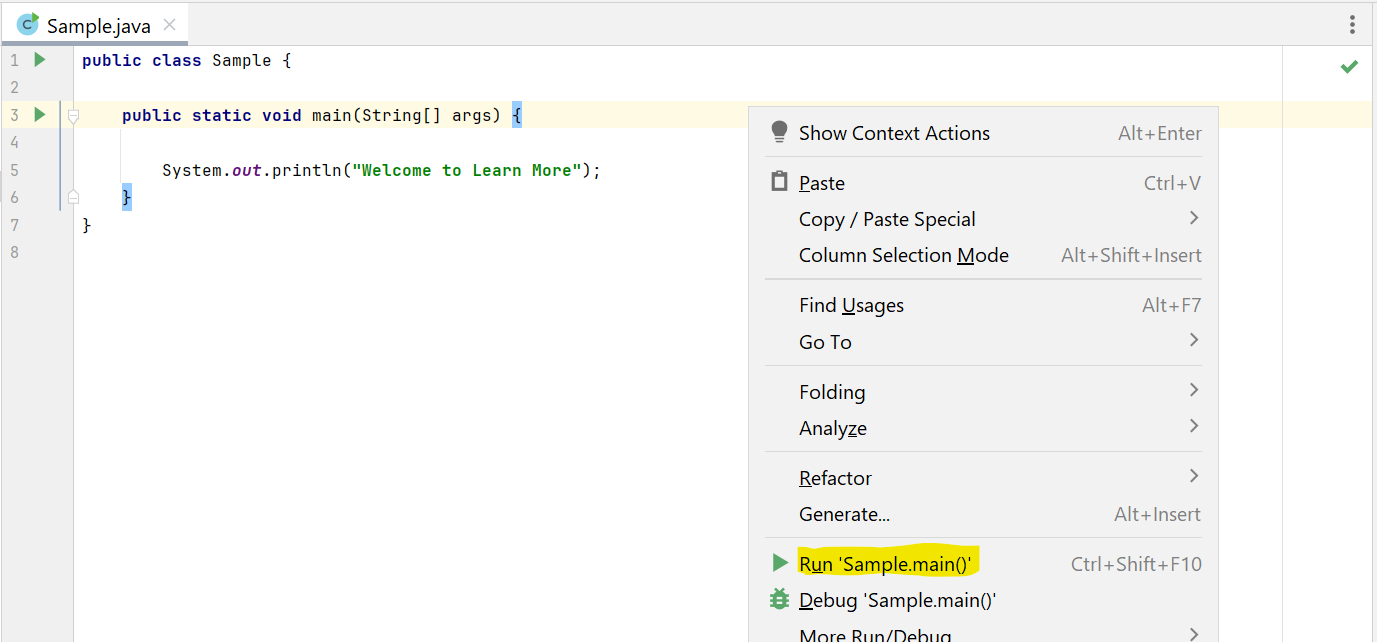This screenshot has width=1377, height=642.
Task: Click the lightbulb icon for context actions
Action: click(x=779, y=133)
